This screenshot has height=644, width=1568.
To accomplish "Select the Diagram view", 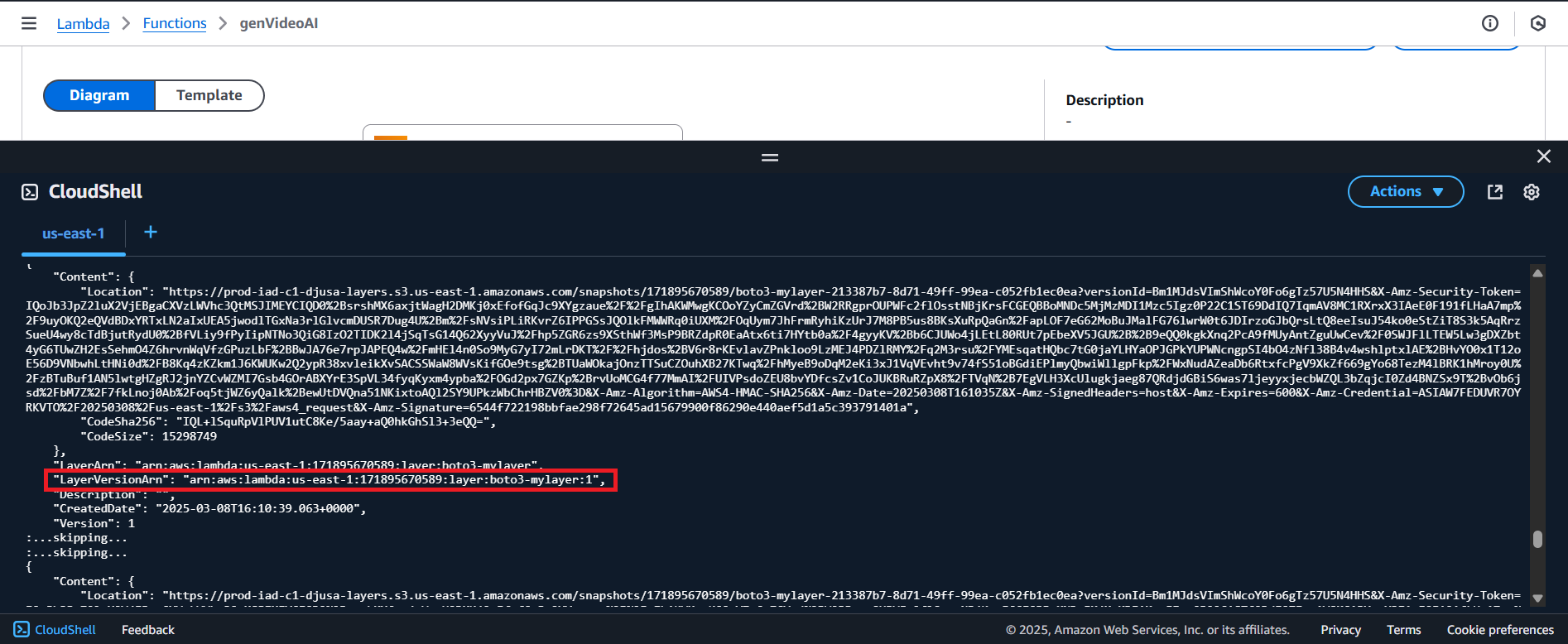I will coord(99,95).
